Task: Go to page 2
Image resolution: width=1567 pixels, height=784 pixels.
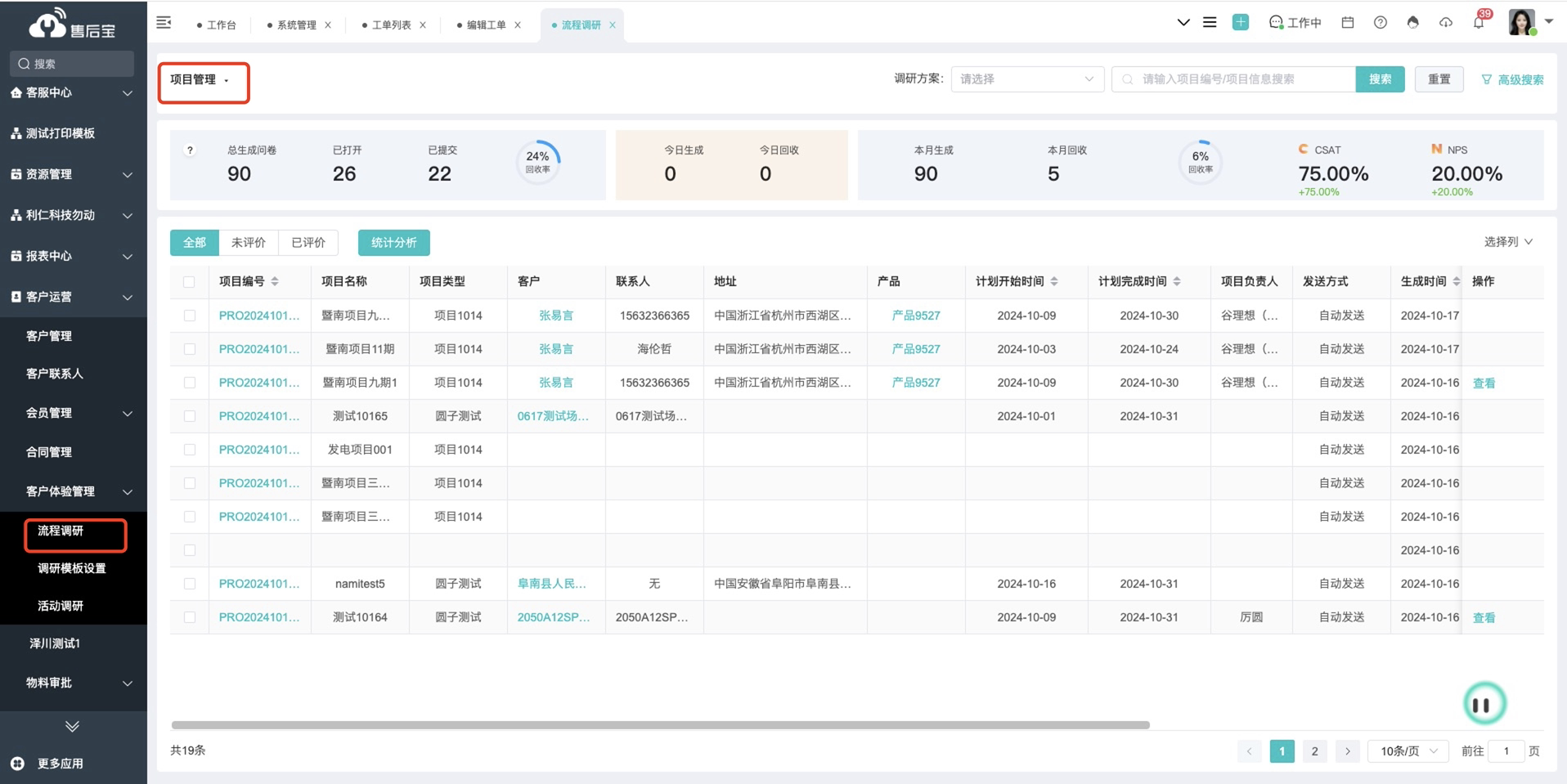Action: 1314,751
